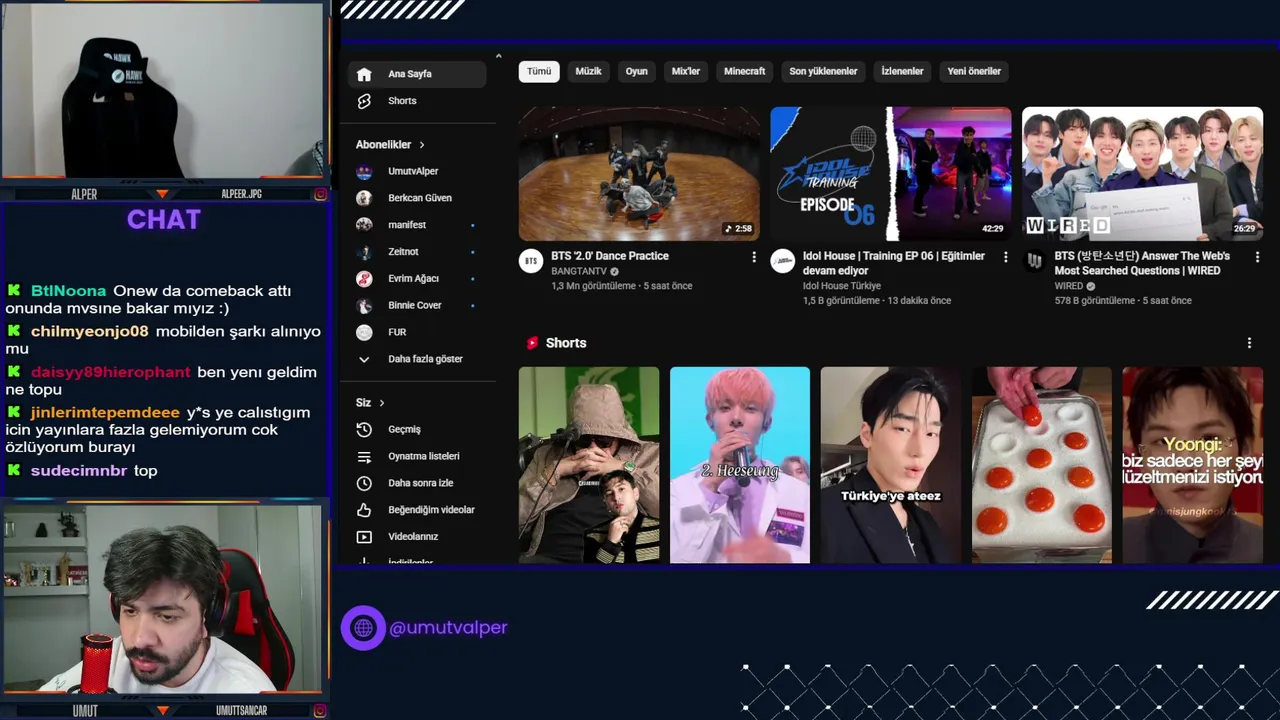The height and width of the screenshot is (720, 1280).
Task: Click chat username chilmyeonjo08
Action: click(90, 331)
